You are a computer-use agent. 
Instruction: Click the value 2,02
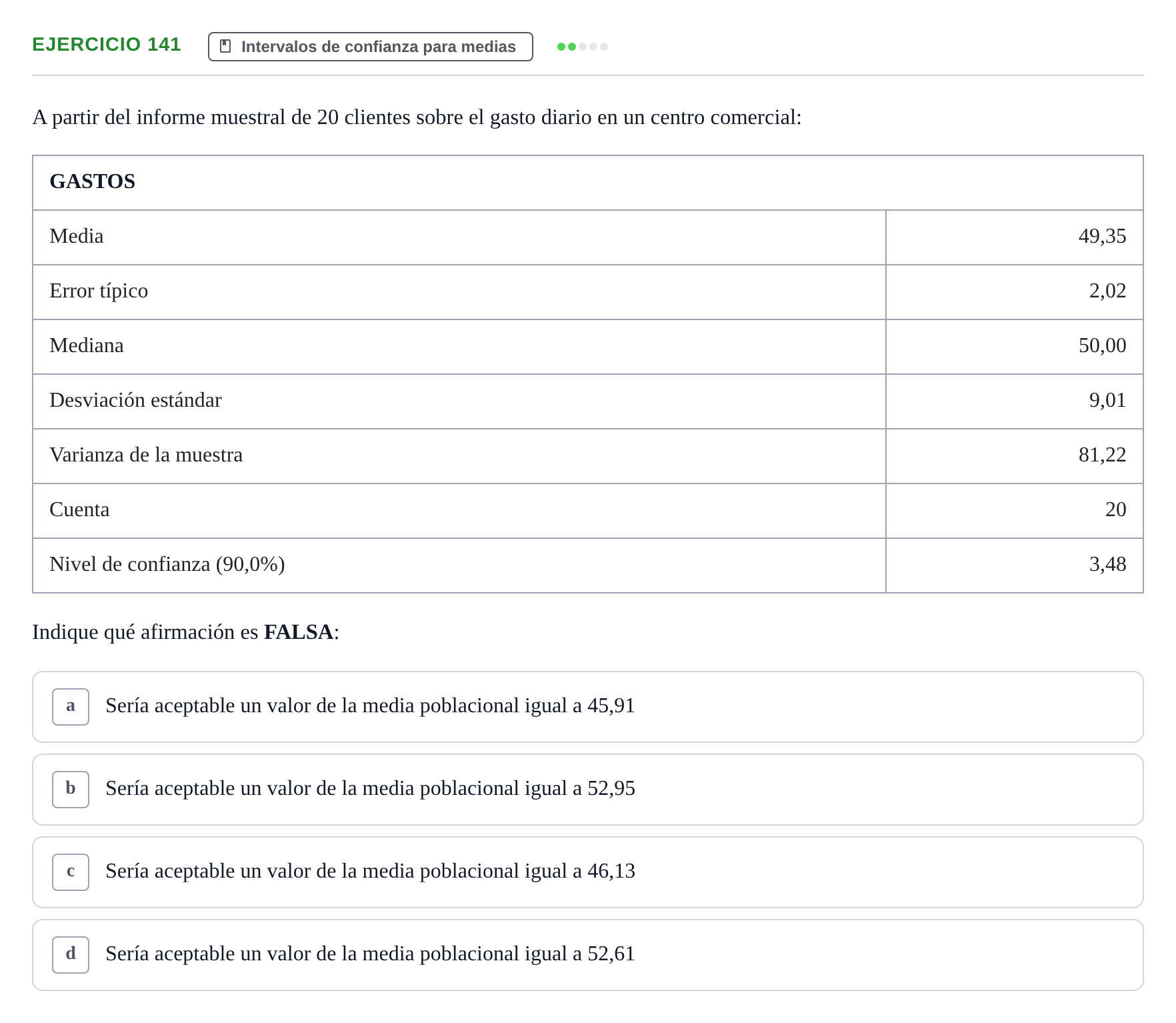point(1107,291)
